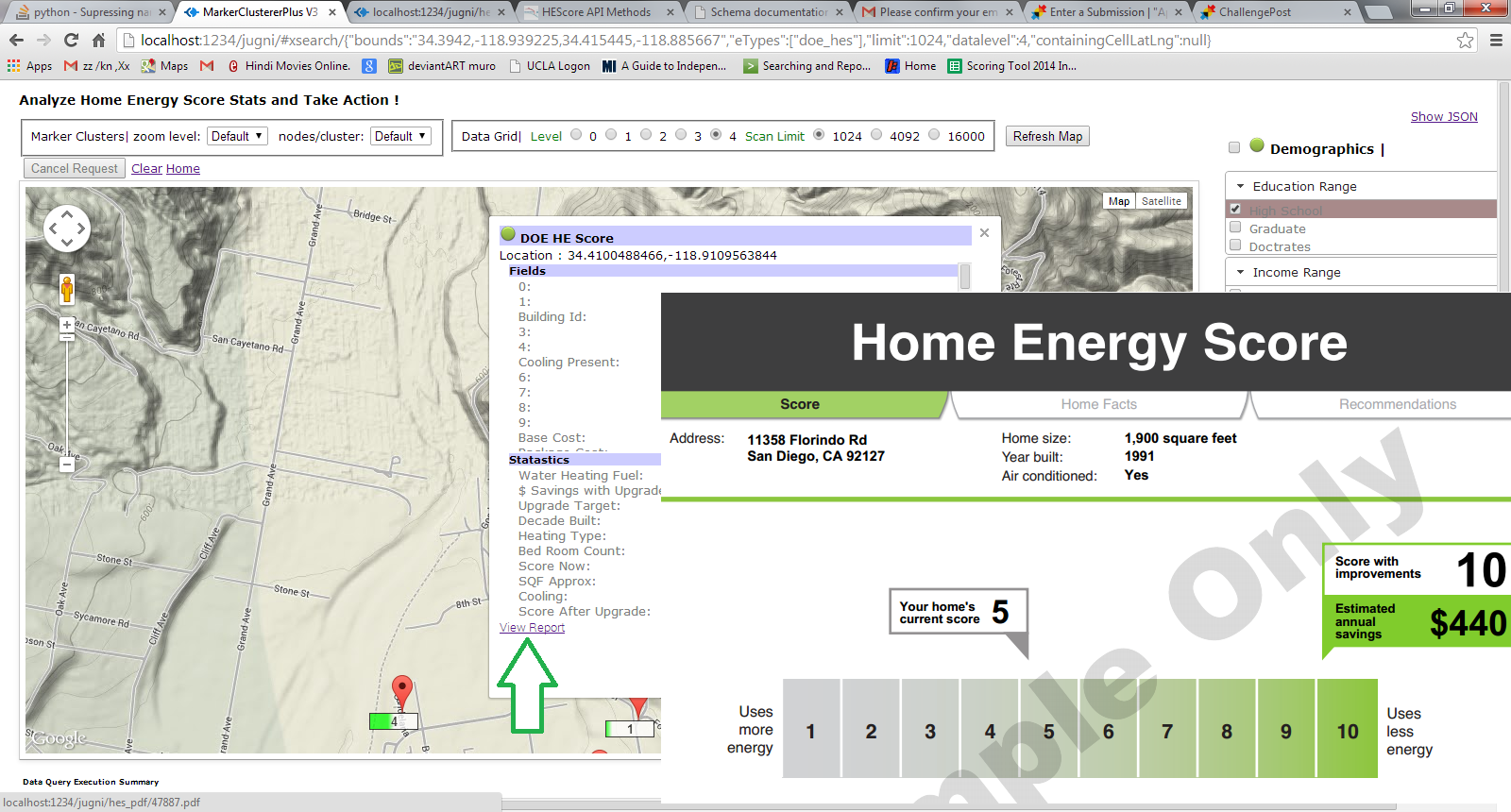This screenshot has height=812, width=1511.
Task: Open the Chrome hamburger menu
Action: [x=1496, y=40]
